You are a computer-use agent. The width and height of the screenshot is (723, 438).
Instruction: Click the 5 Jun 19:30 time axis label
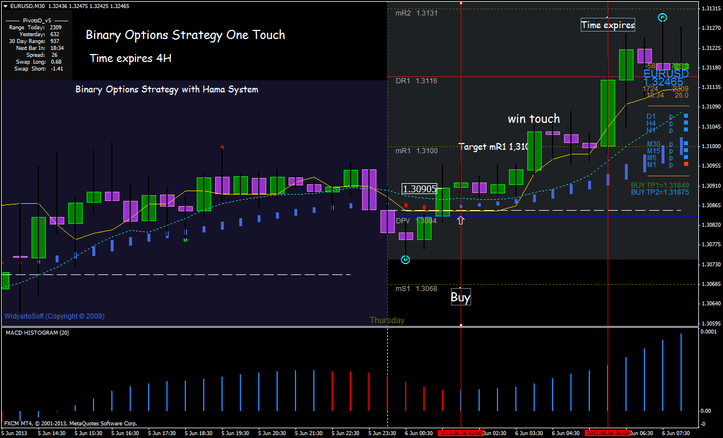click(x=235, y=433)
